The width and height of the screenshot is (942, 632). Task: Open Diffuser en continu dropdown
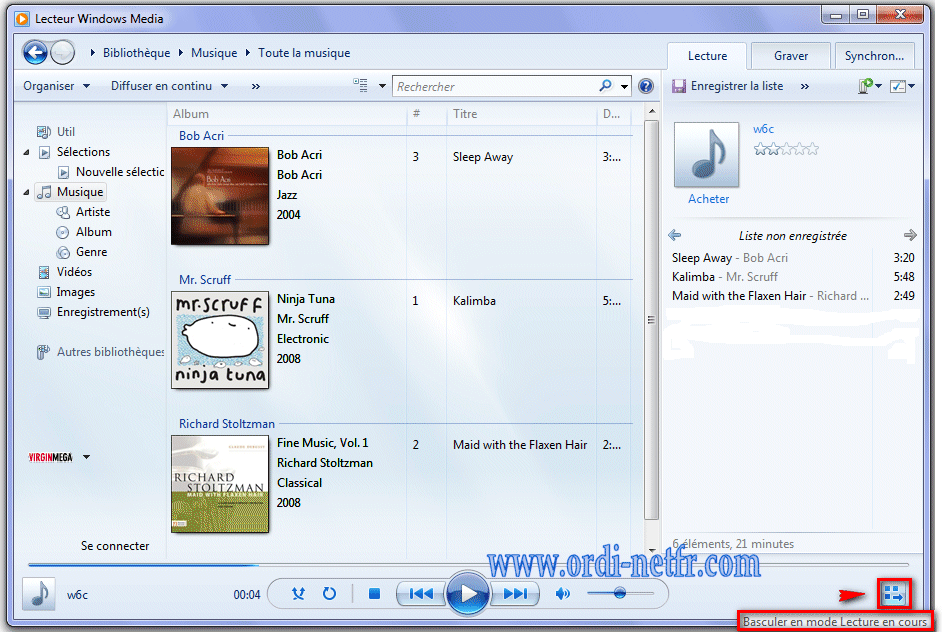point(169,86)
